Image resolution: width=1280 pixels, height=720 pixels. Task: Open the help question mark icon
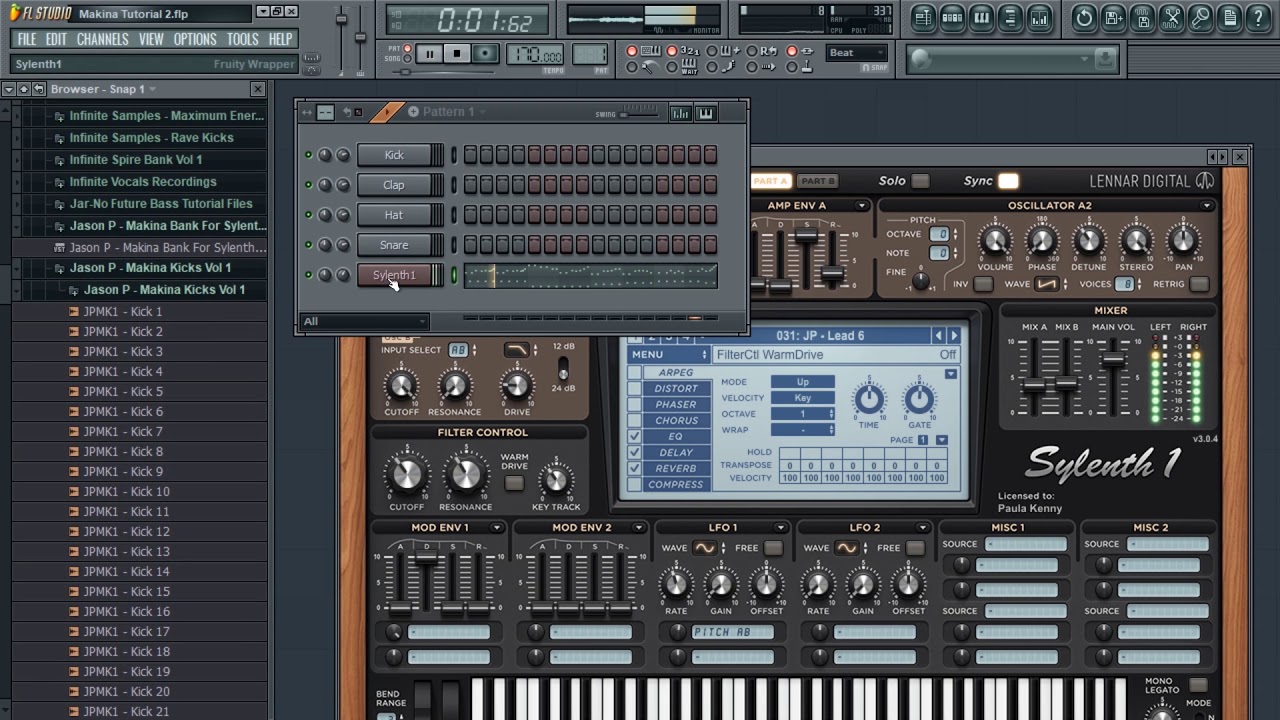(x=1258, y=18)
